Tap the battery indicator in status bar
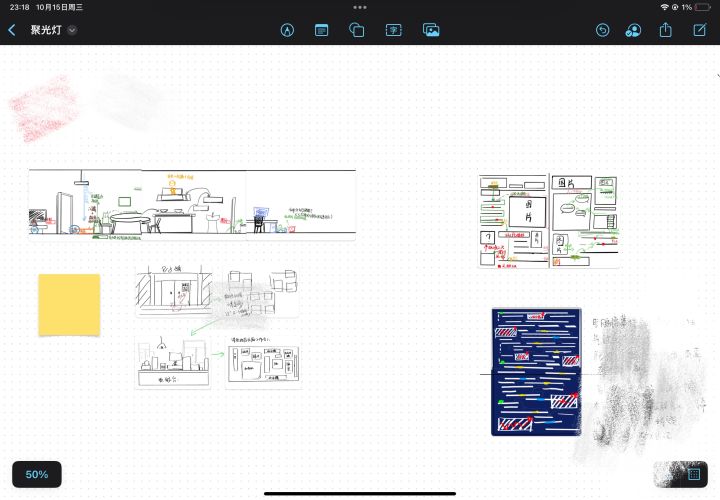 [x=703, y=7]
